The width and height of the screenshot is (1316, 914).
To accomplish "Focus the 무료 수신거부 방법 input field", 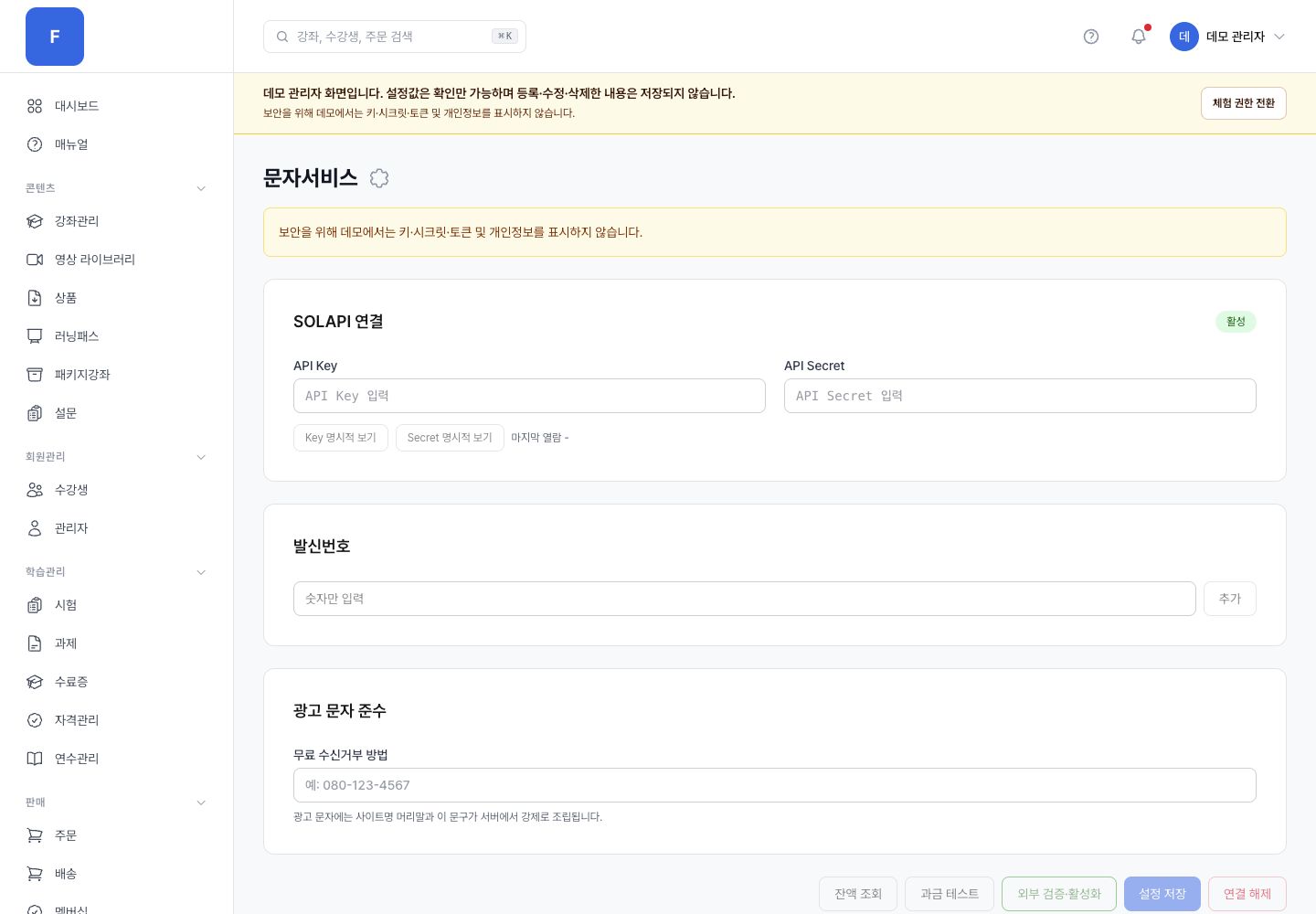I will pos(775,785).
